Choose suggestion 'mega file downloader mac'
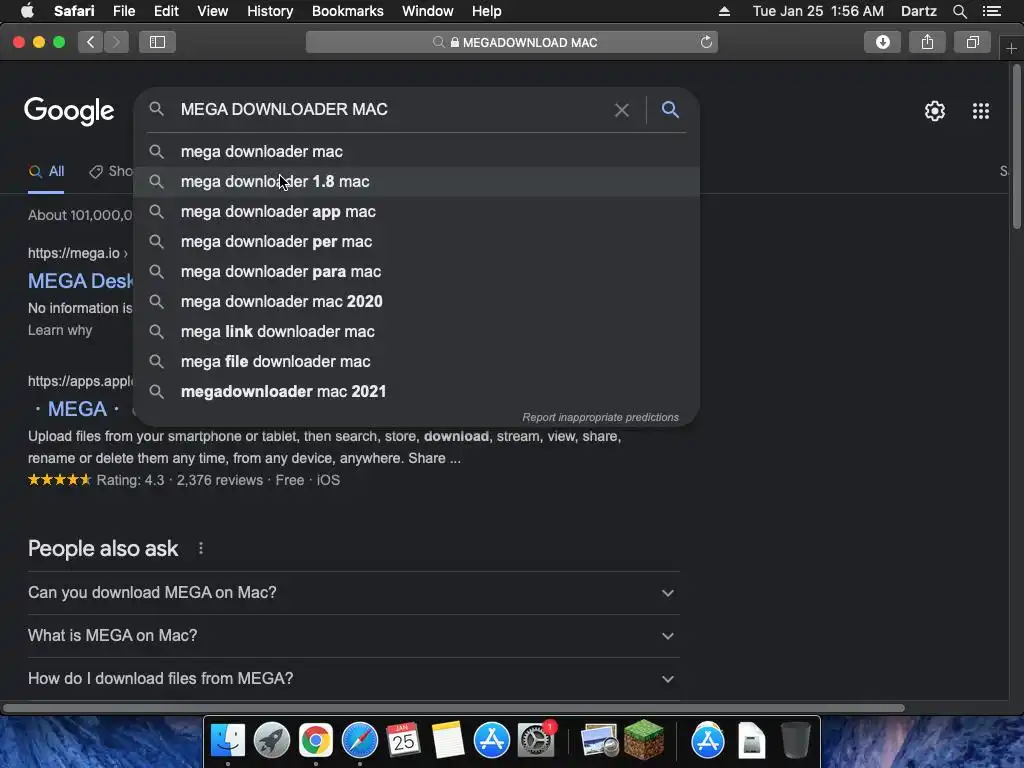This screenshot has width=1024, height=768. point(416,362)
